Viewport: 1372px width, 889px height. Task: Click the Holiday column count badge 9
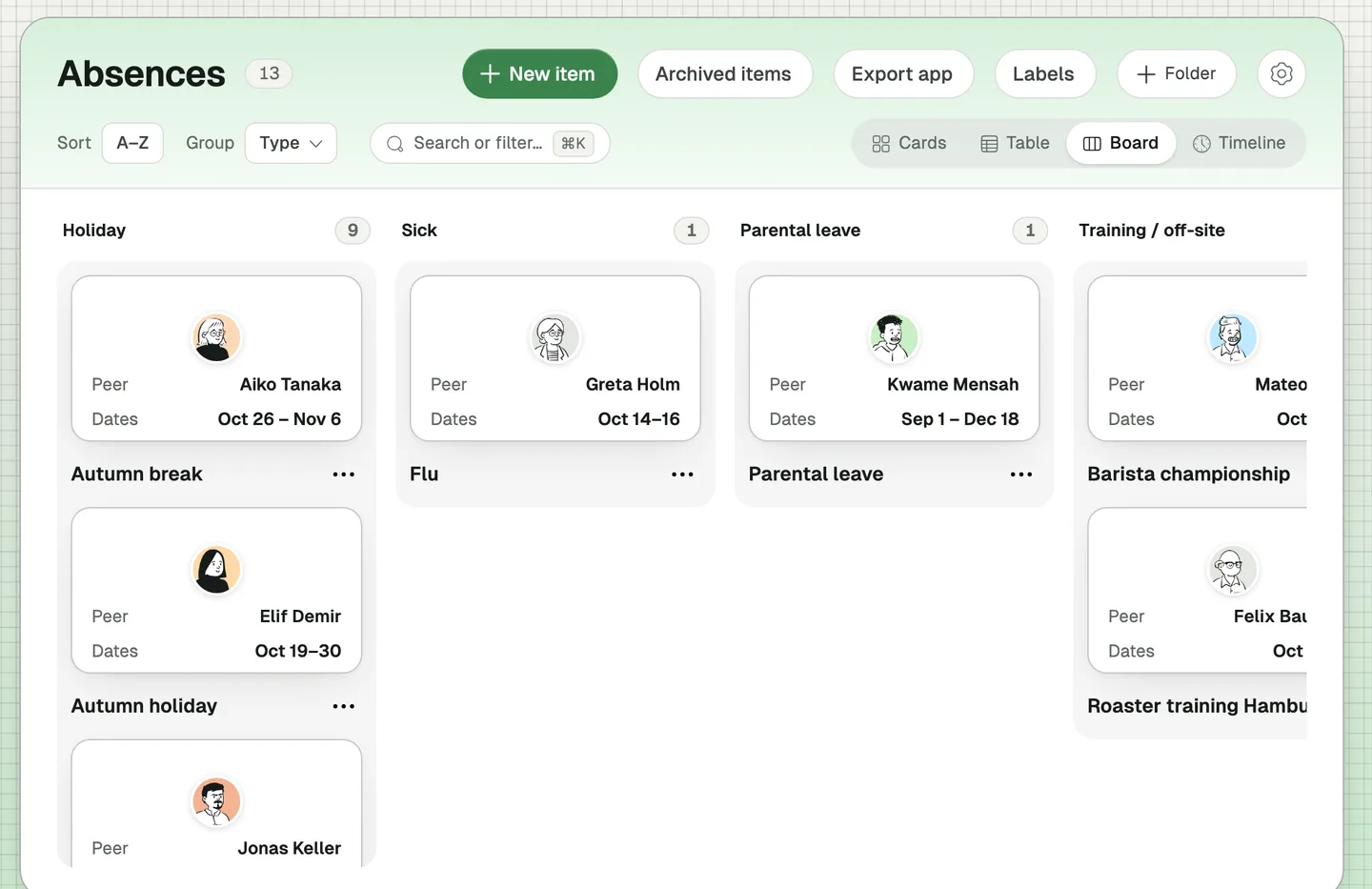[x=353, y=231]
